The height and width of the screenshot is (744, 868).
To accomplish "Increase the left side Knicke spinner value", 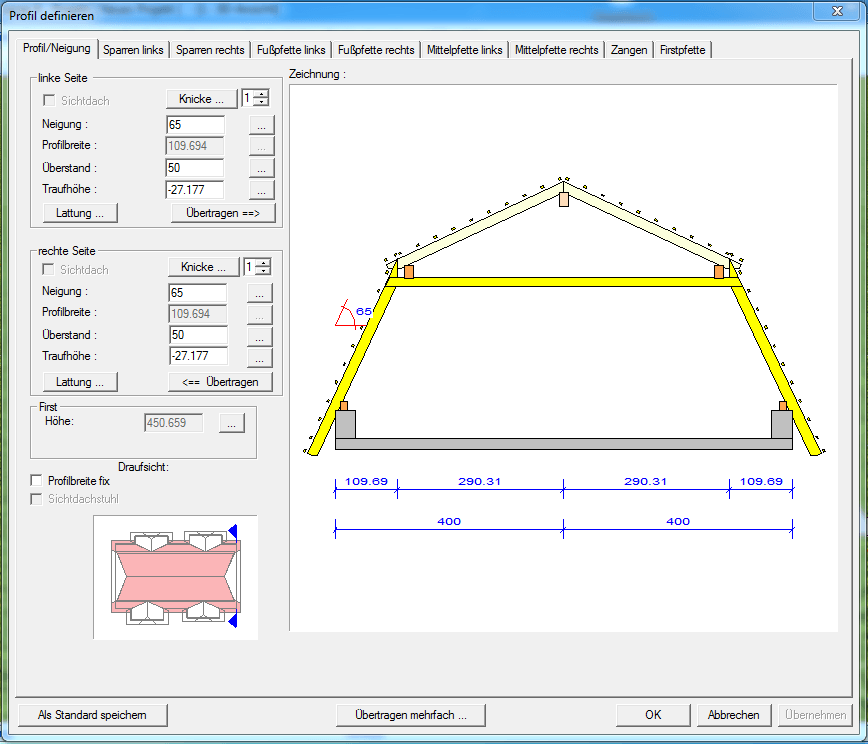I will pyautogui.click(x=262, y=94).
